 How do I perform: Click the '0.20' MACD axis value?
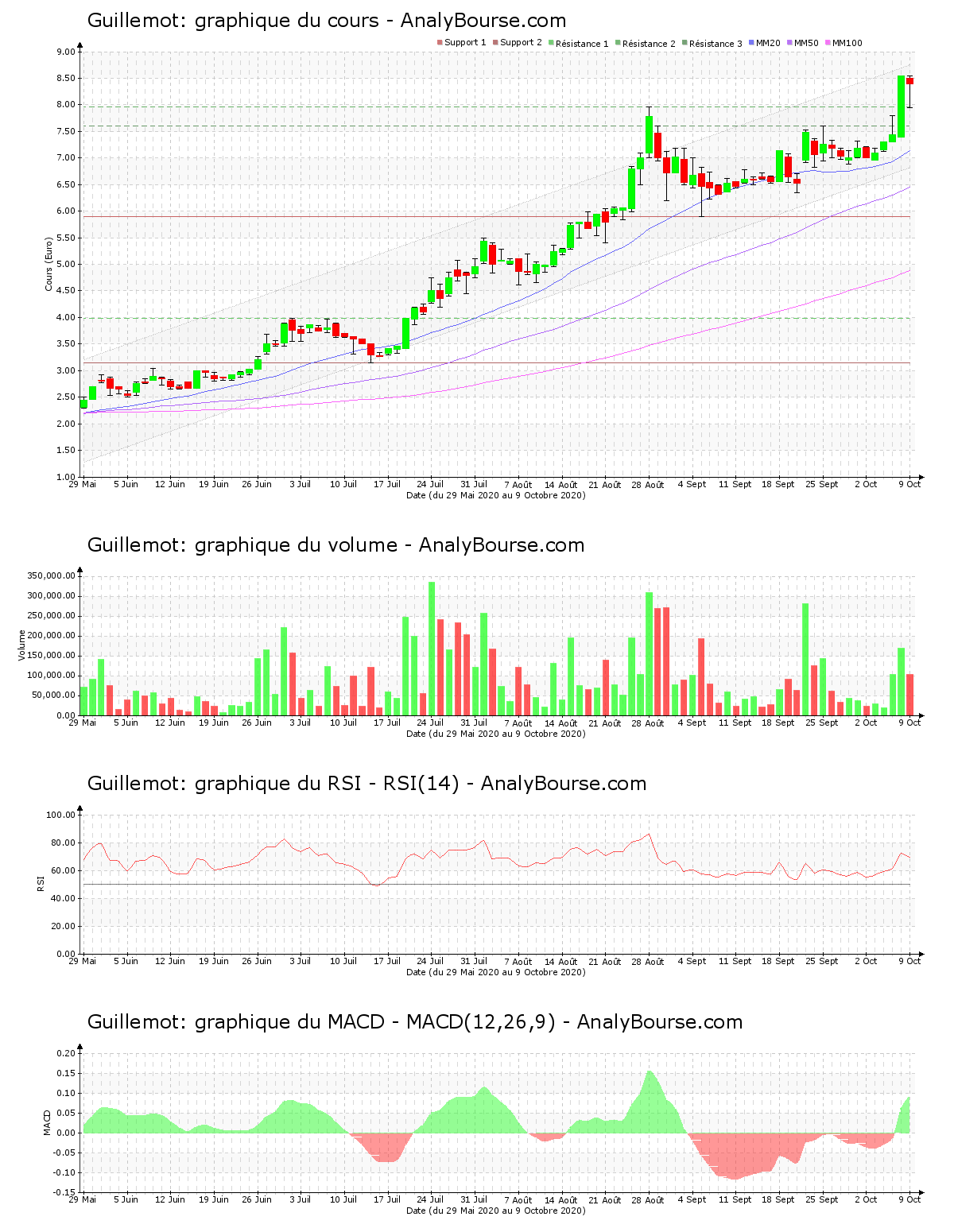click(65, 1053)
